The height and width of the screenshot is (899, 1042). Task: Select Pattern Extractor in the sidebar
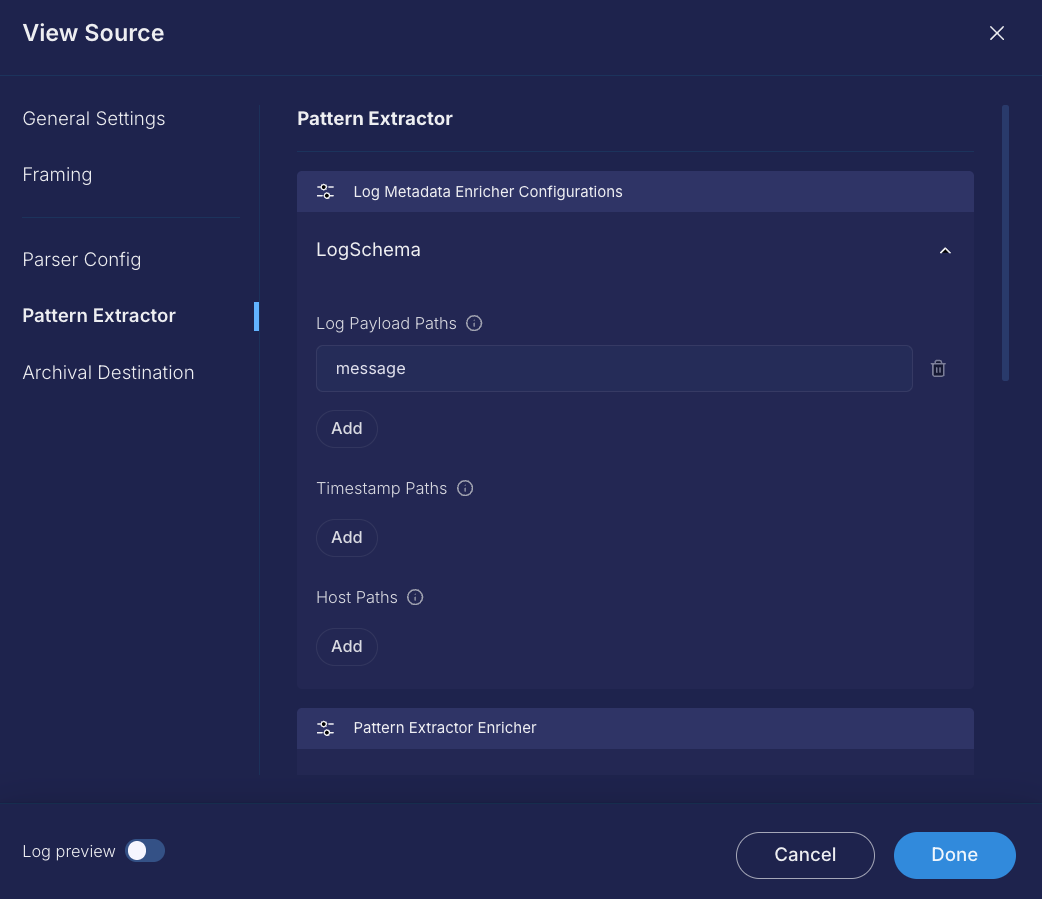coord(99,315)
